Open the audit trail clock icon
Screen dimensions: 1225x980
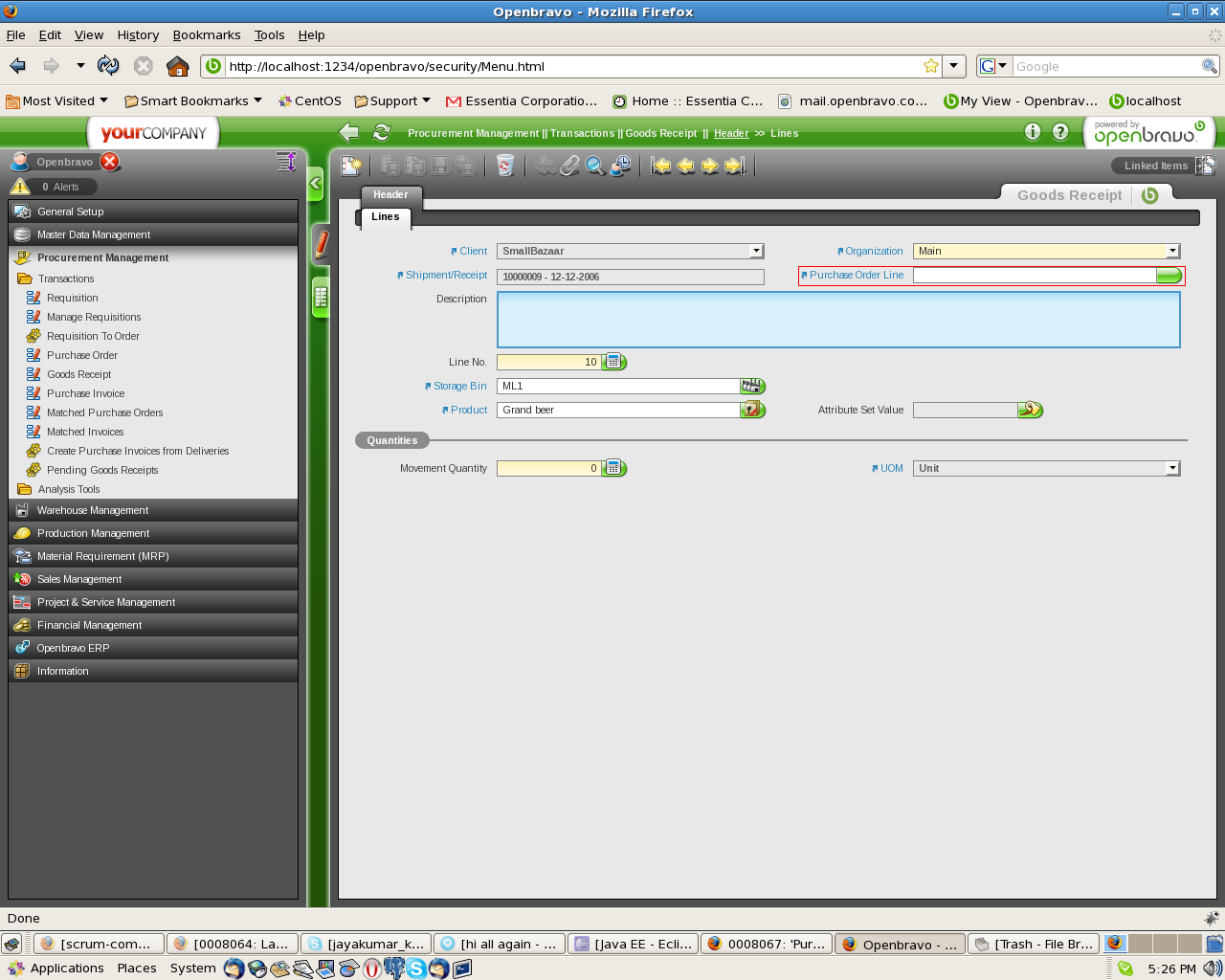pos(620,166)
